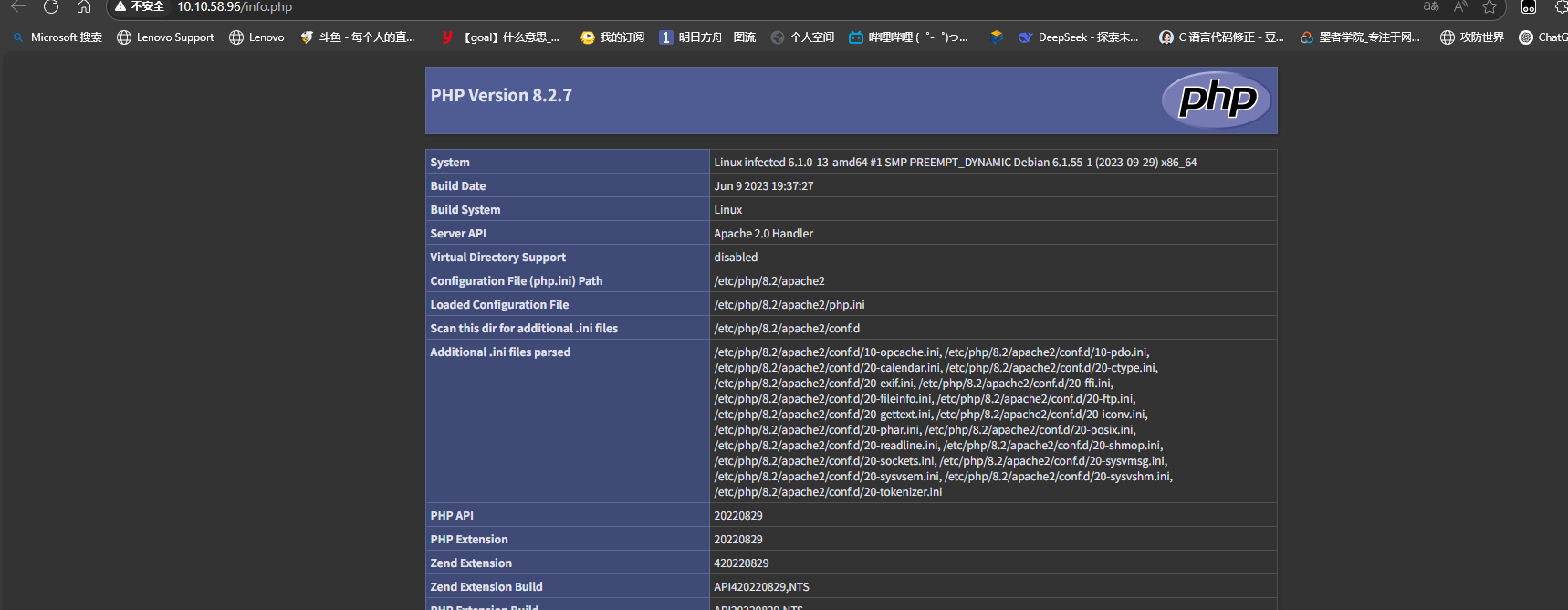
Task: Open the translate page icon
Action: (1431, 7)
